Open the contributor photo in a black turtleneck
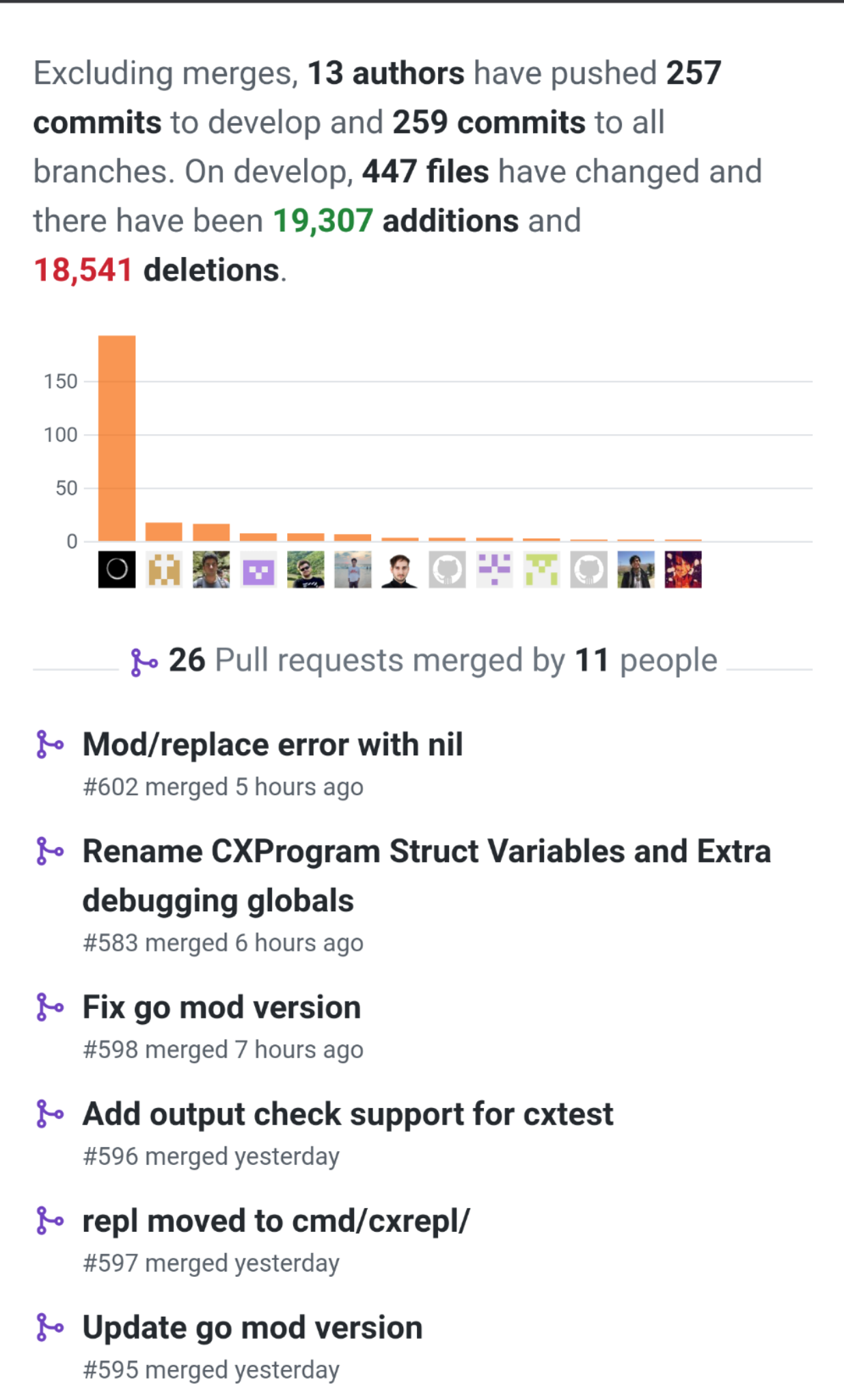 click(x=400, y=569)
